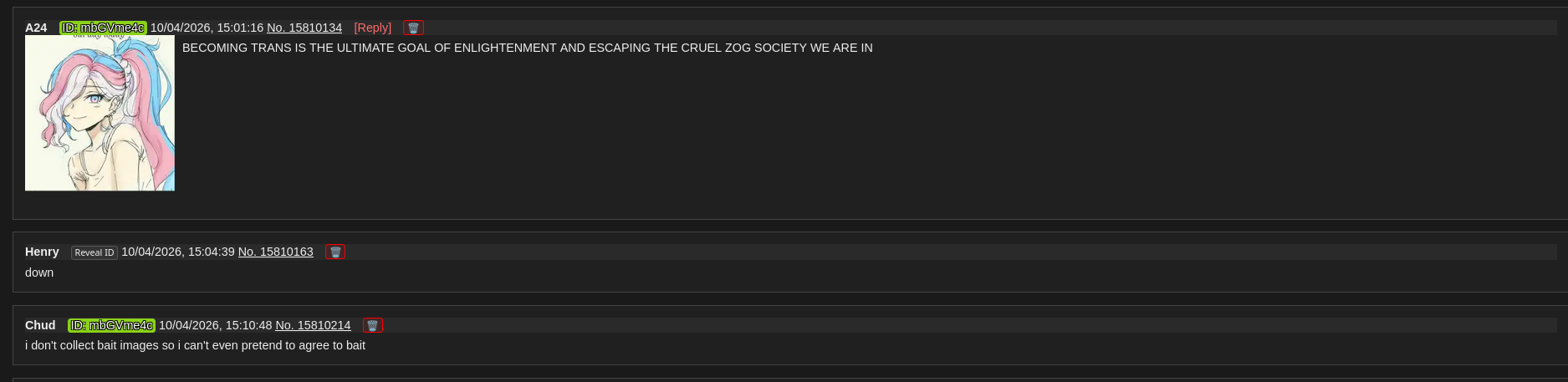Click the poster name A24
1568x382 pixels.
[x=36, y=28]
